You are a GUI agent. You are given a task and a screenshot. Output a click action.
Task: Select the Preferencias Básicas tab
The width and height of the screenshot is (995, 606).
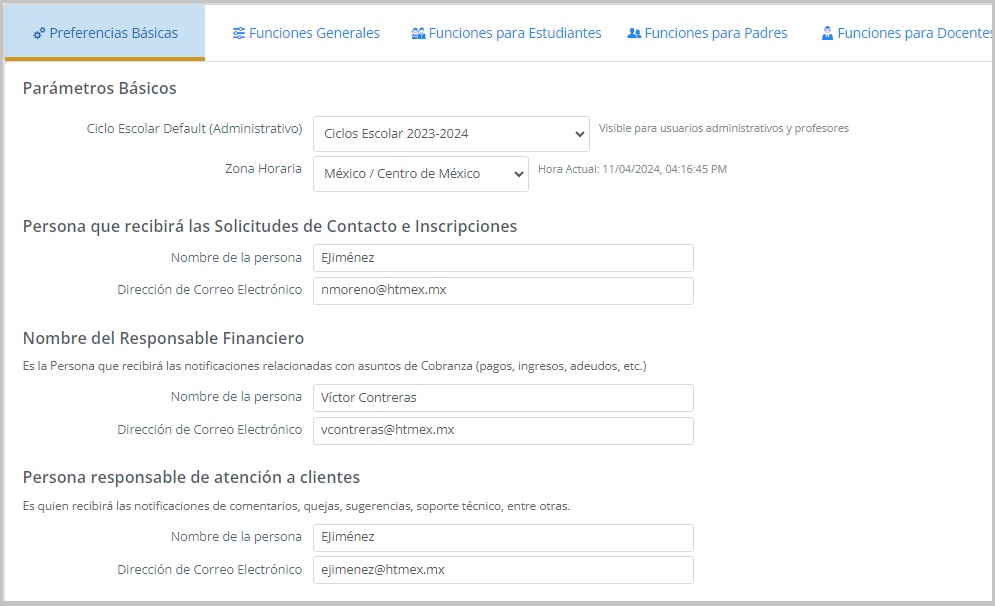point(113,33)
